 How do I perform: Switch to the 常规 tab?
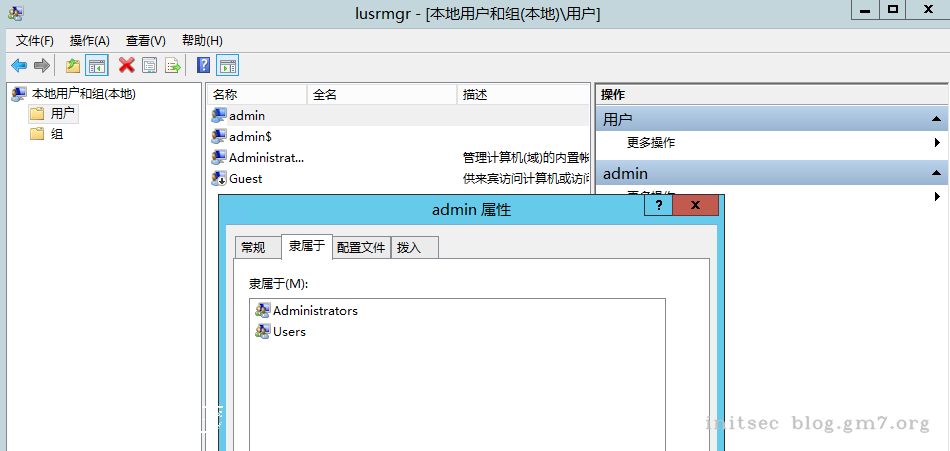pyautogui.click(x=254, y=247)
